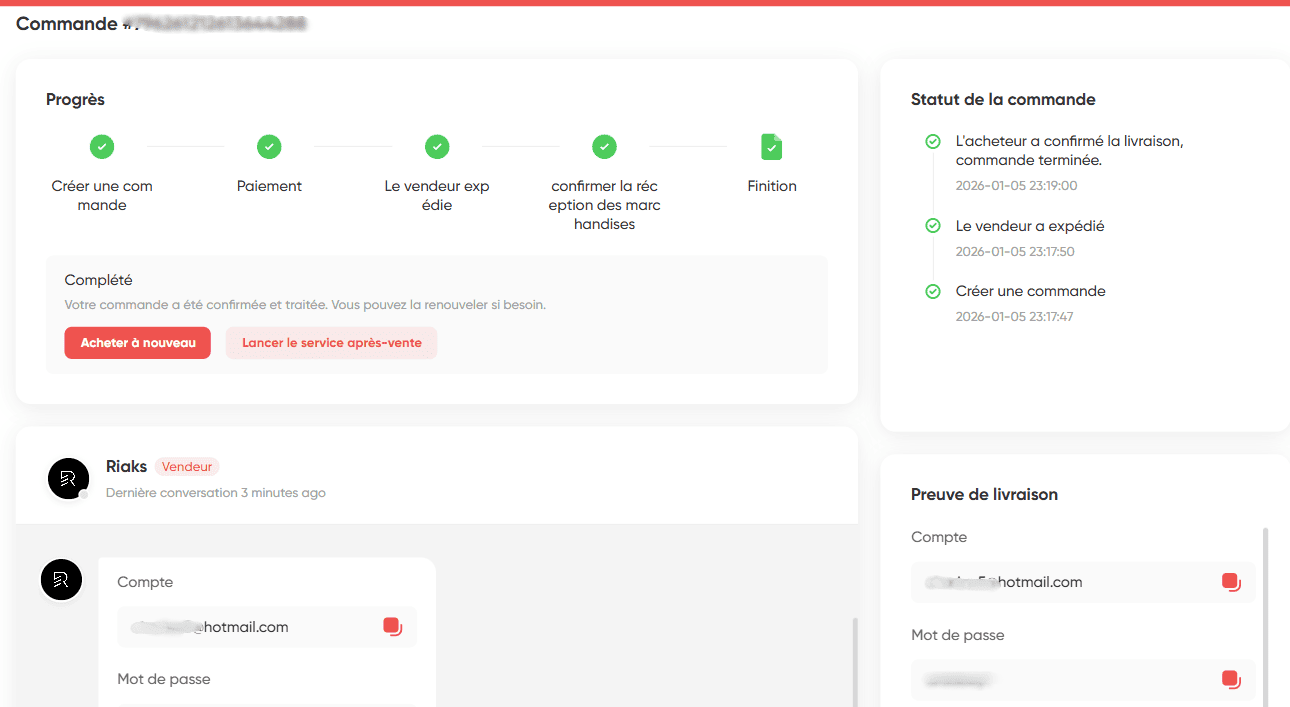Click the confirmer la réception step checkmark
Image resolution: width=1290 pixels, height=707 pixels.
pos(604,147)
